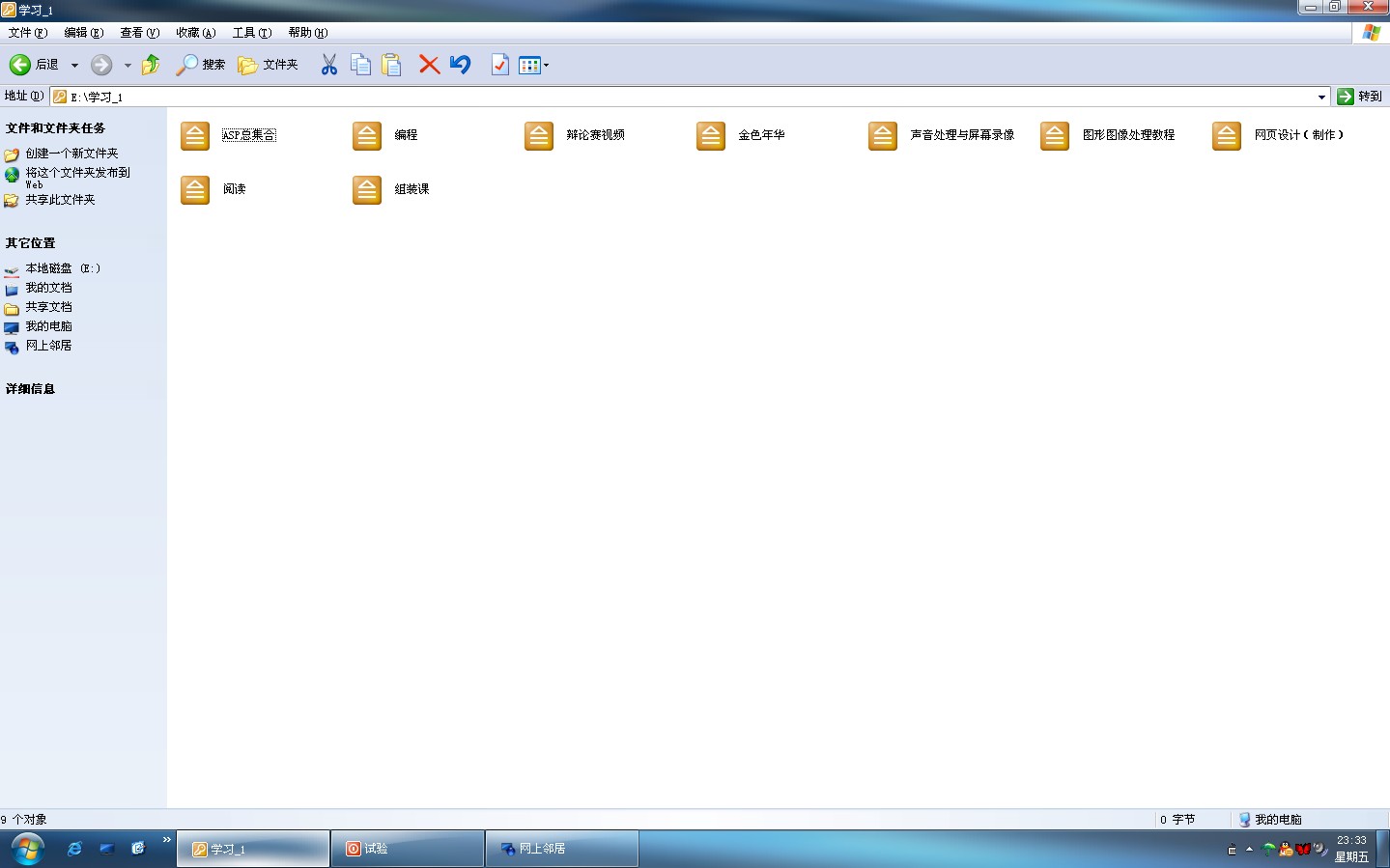The width and height of the screenshot is (1390, 868).
Task: Click the 转到 (Go) button
Action: click(1360, 97)
